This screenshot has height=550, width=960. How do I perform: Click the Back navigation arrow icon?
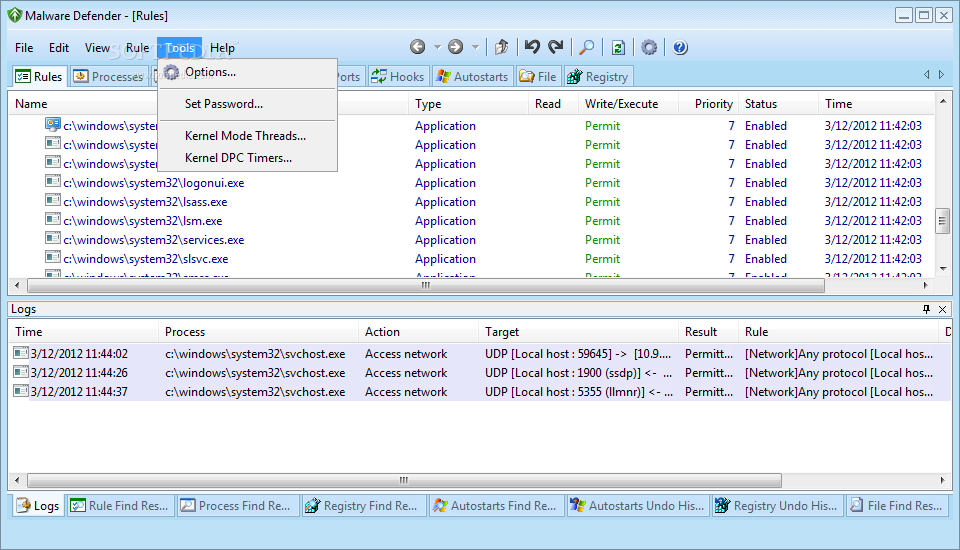(418, 47)
